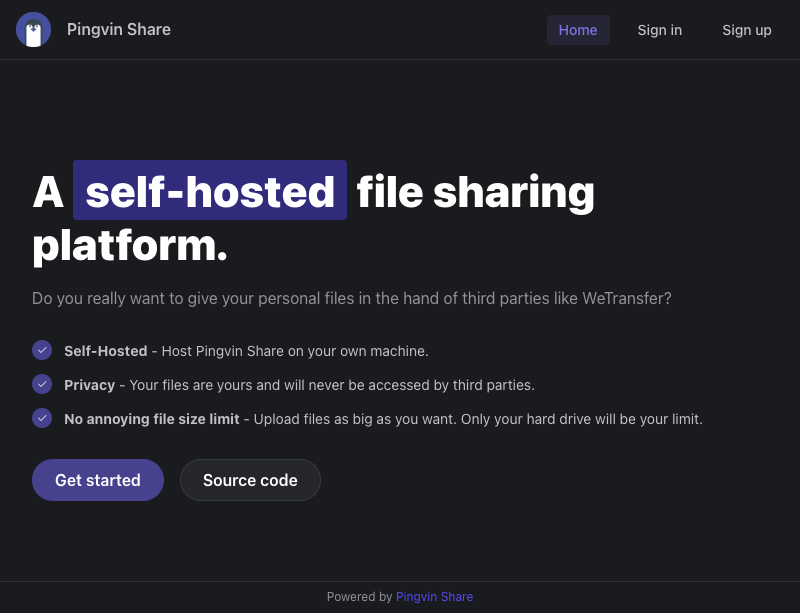800x613 pixels.
Task: Click the 'Self-Hosted' bold feature label
Action: (x=106, y=351)
